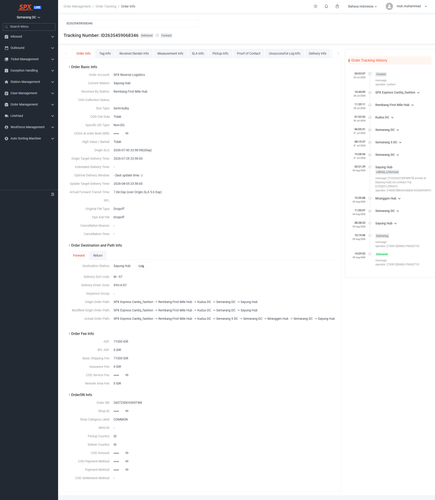Click the header icon right of the bell
435x500 pixels.
point(337,6)
